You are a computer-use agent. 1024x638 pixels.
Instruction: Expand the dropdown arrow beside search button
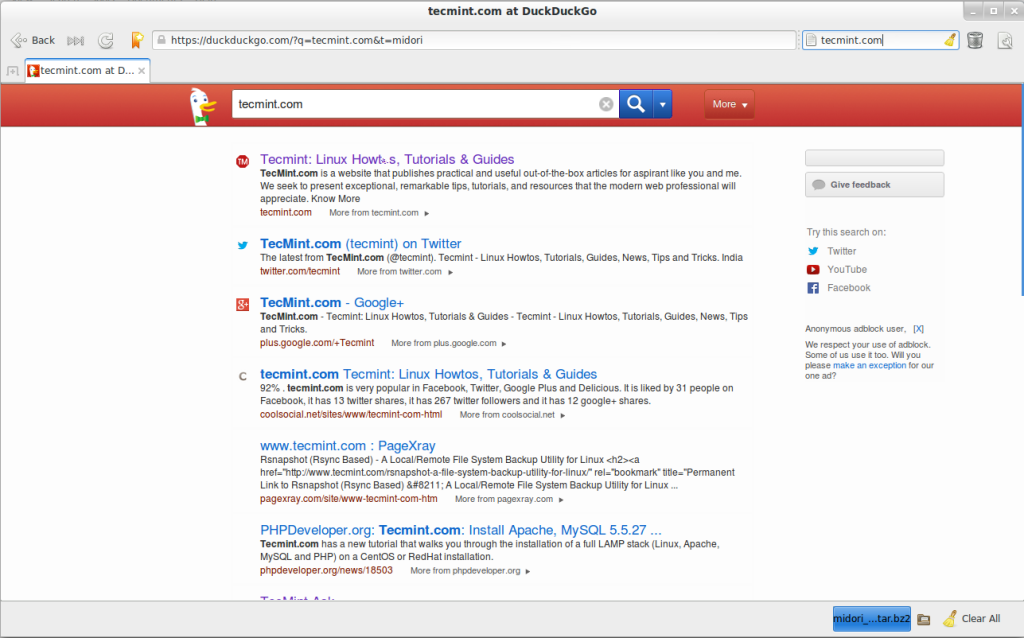(x=661, y=104)
